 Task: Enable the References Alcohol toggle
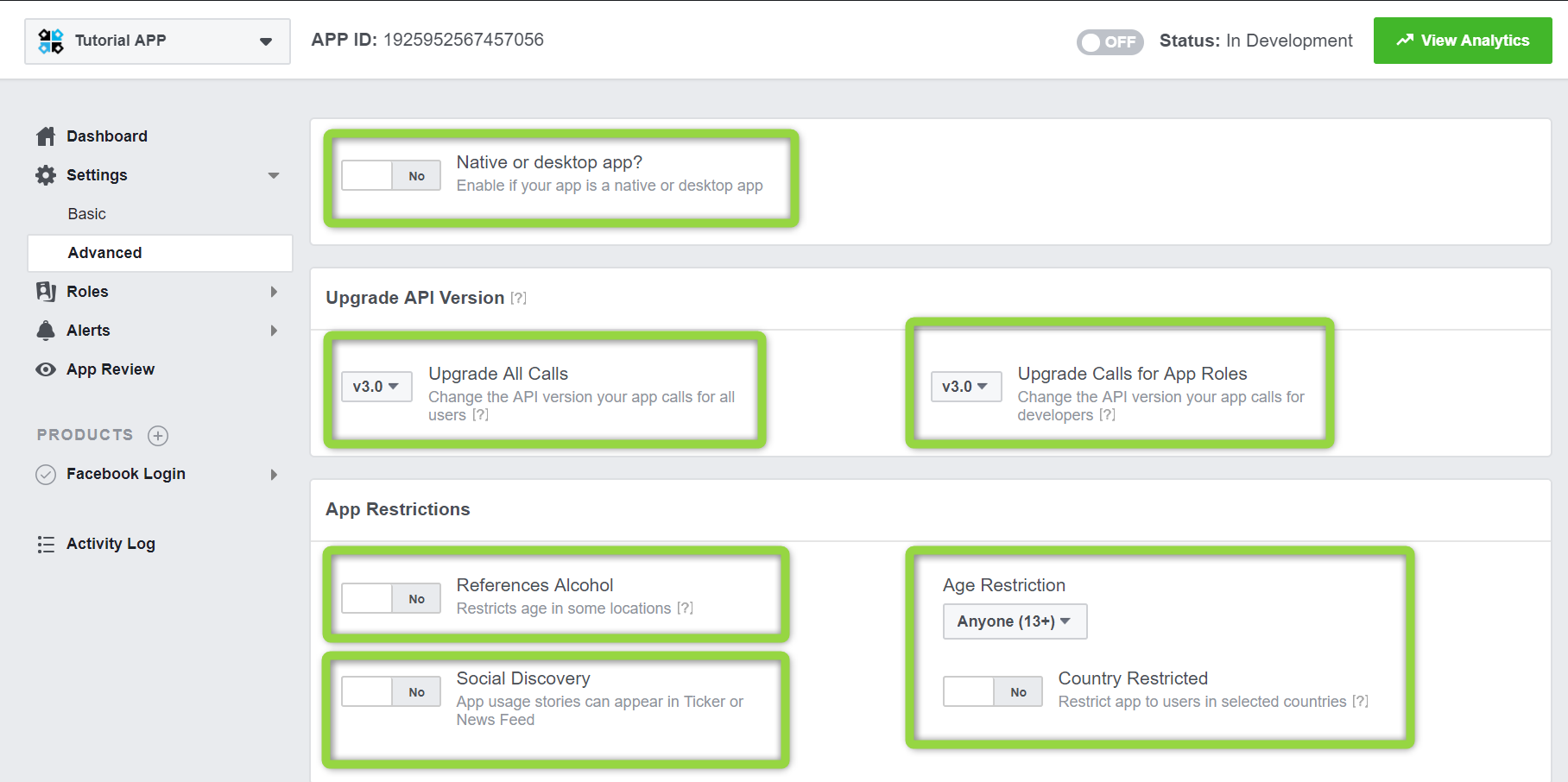(x=391, y=598)
